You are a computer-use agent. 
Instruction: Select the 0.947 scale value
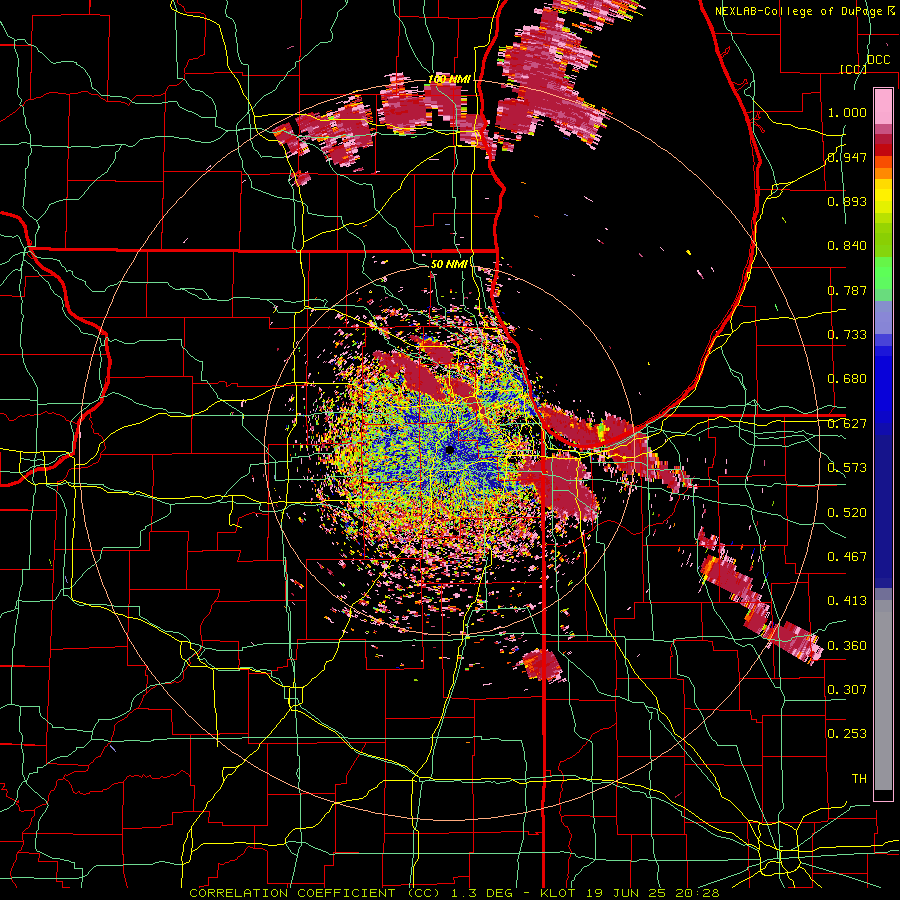pos(847,157)
